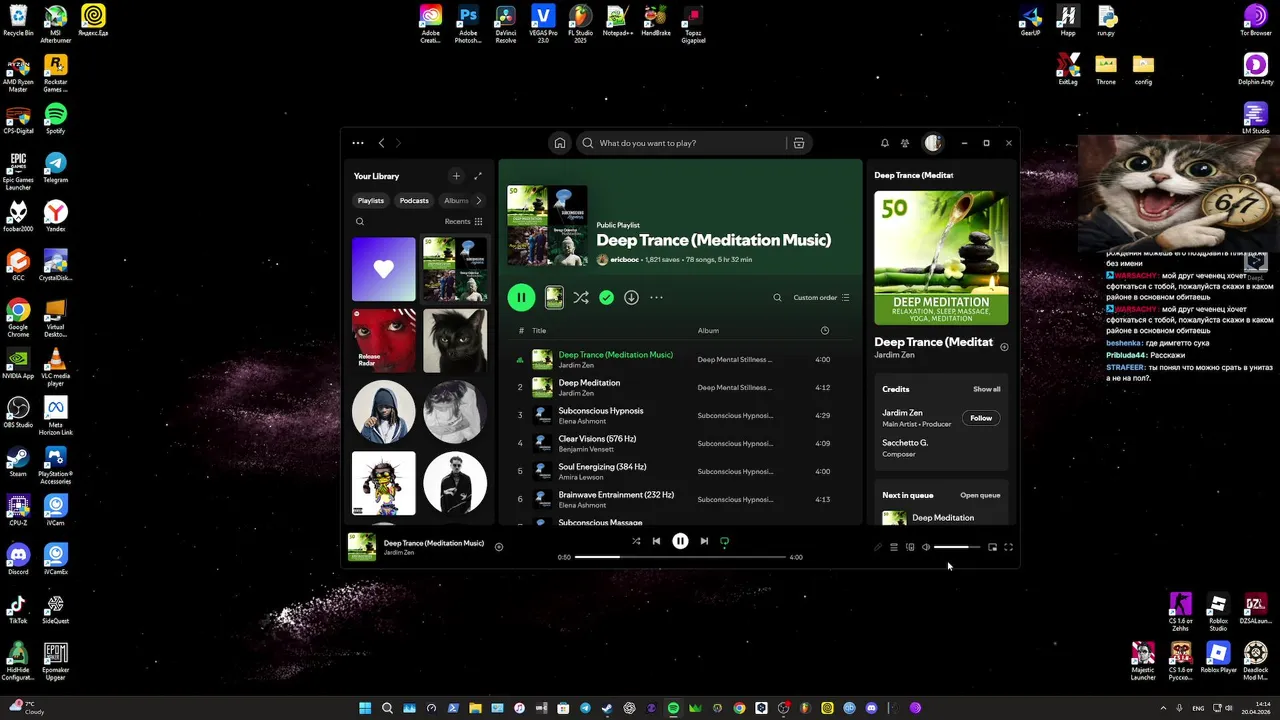Select the Playlists filter chip
The image size is (1280, 720).
(x=371, y=200)
